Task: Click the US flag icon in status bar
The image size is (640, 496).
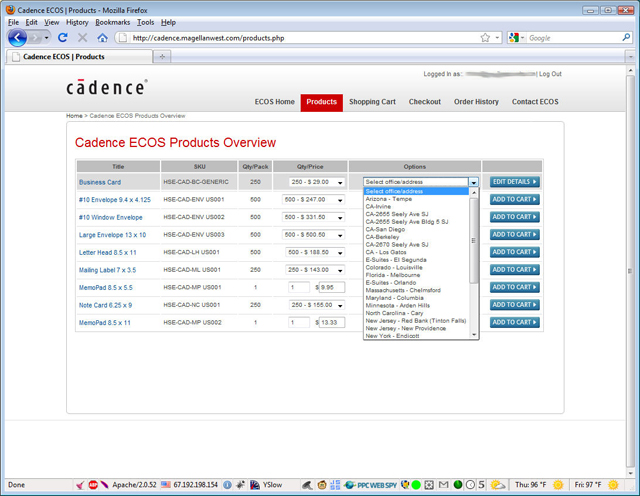Action: click(x=165, y=485)
